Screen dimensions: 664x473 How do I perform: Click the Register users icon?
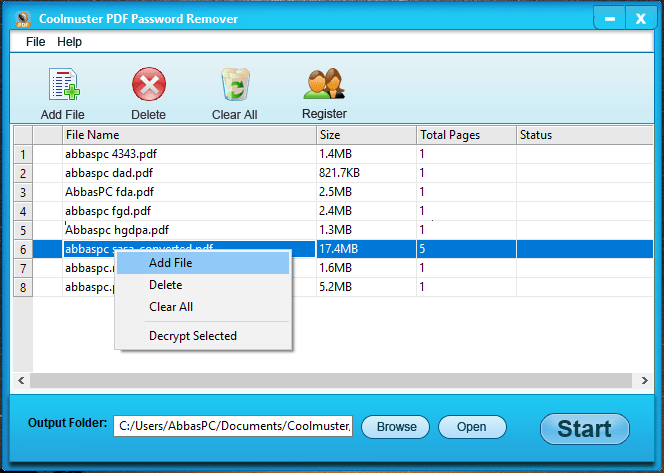point(324,83)
